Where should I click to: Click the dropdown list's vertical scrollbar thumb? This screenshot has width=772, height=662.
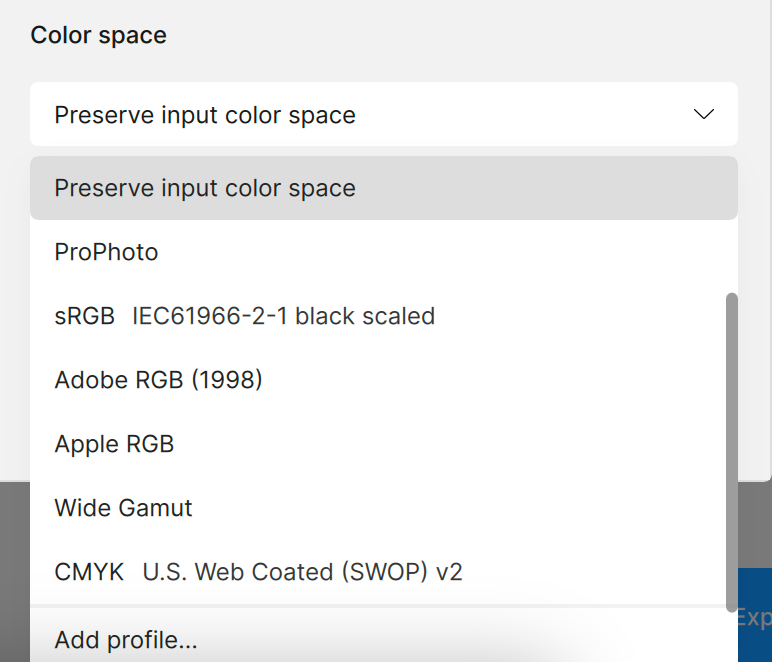pyautogui.click(x=731, y=450)
